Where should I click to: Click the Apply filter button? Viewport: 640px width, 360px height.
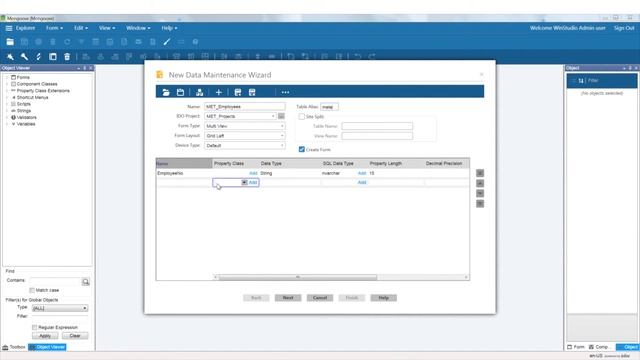click(45, 336)
